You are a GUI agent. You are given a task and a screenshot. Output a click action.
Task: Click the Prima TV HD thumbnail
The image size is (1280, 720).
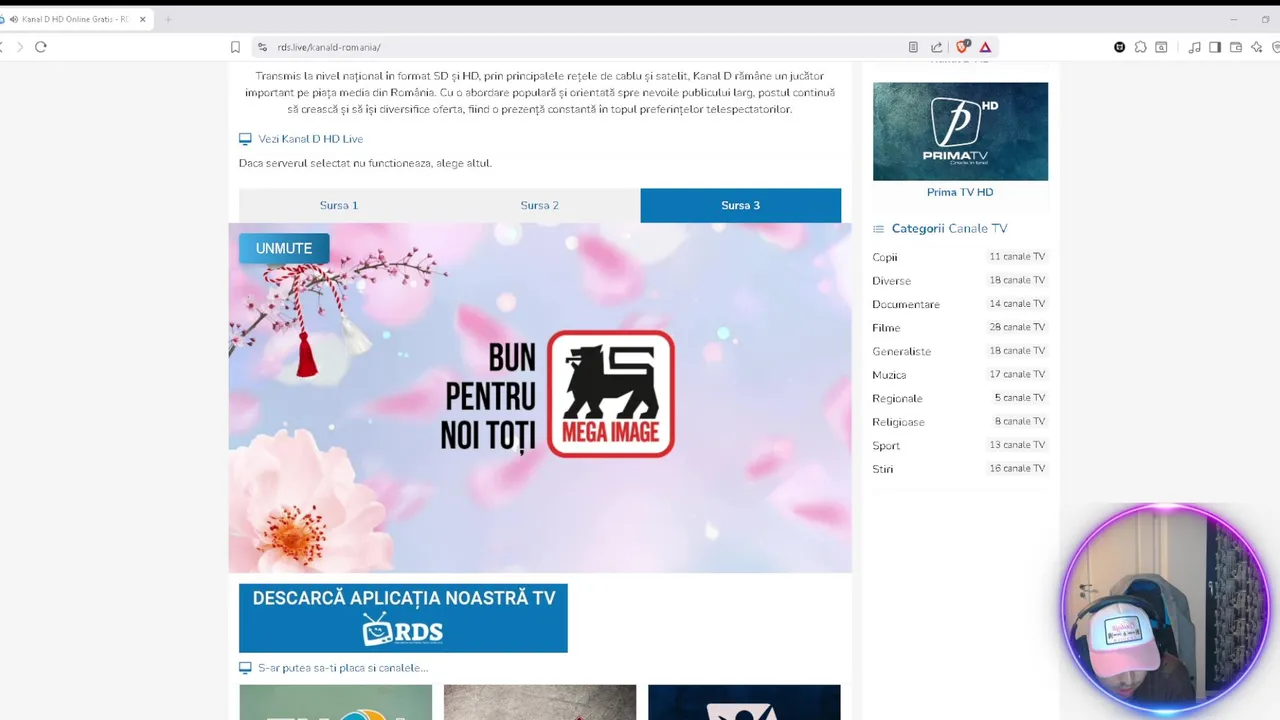(x=960, y=131)
